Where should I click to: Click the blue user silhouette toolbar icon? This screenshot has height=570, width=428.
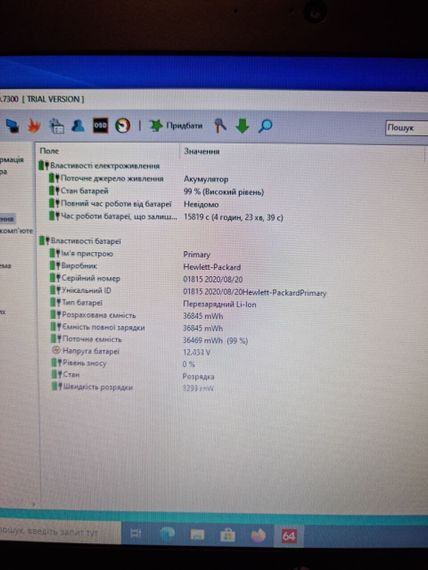(x=78, y=126)
